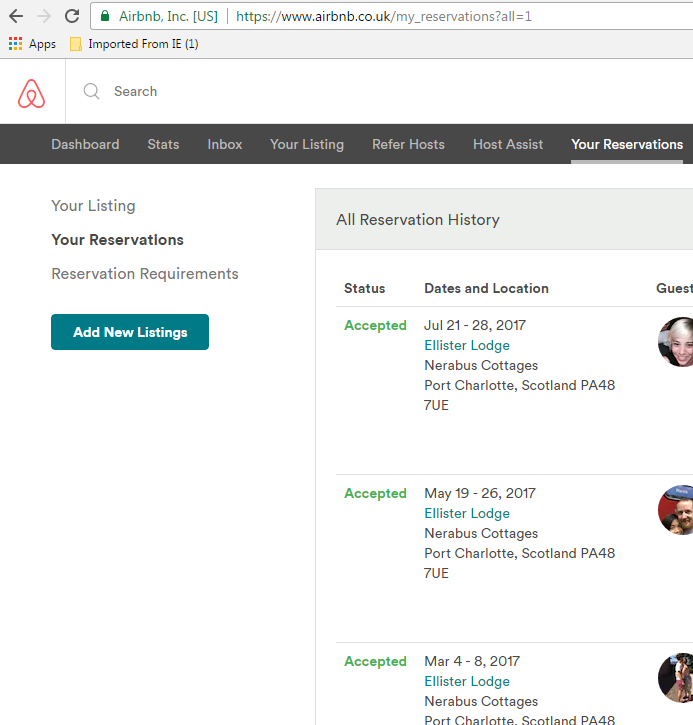Open Reservation Requirements in sidebar
The image size is (693, 725).
click(145, 274)
